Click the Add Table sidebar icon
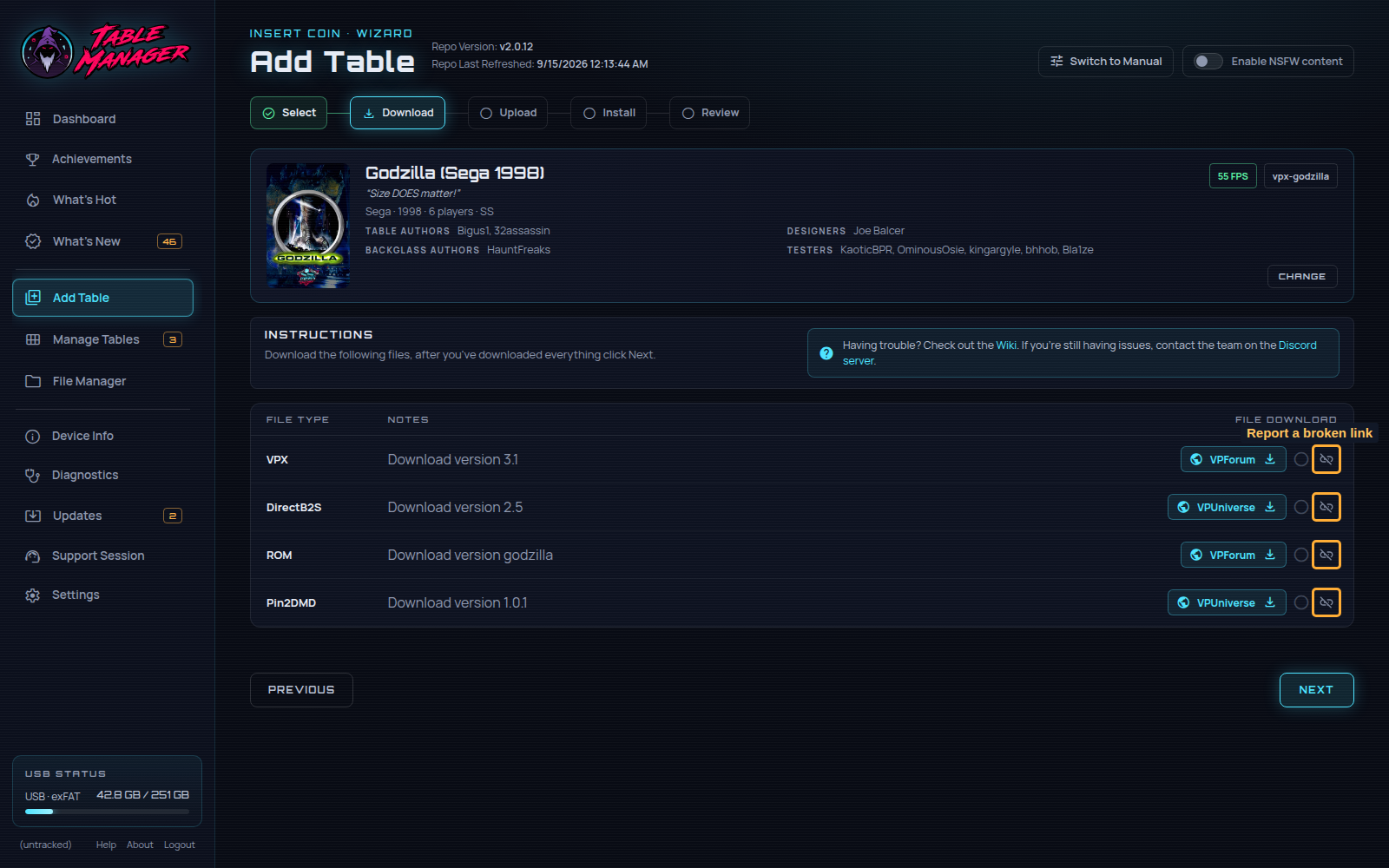 coord(33,298)
